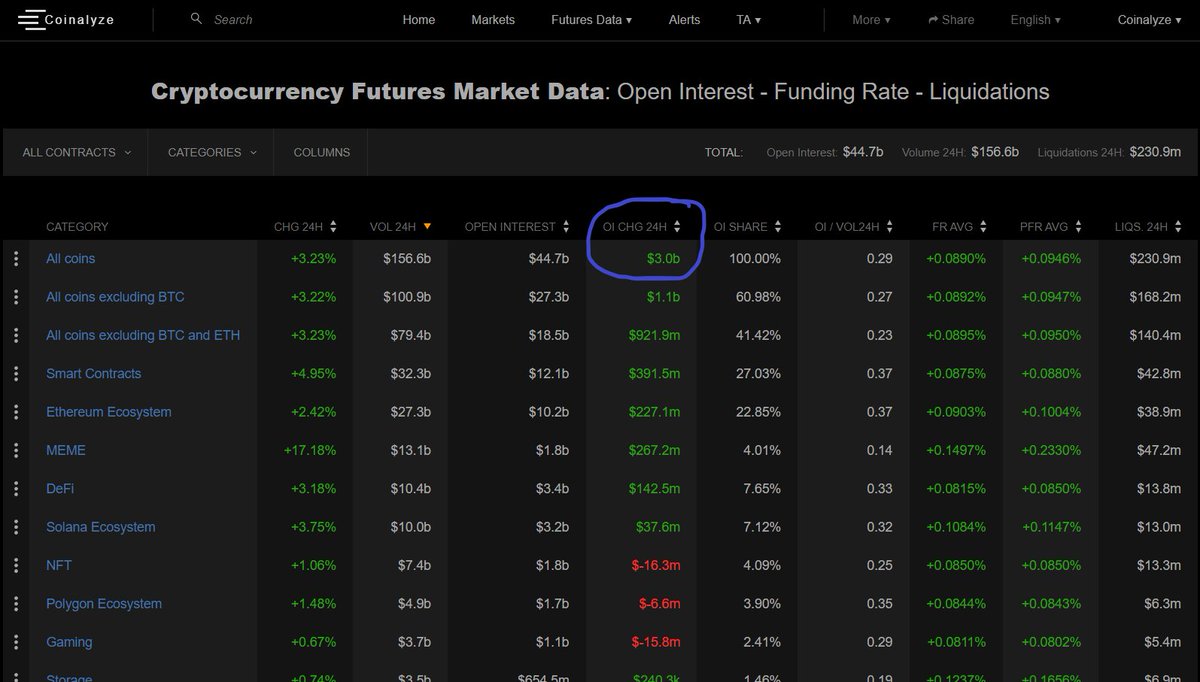
Task: Expand the CATEGORIES dropdown
Action: (212, 152)
